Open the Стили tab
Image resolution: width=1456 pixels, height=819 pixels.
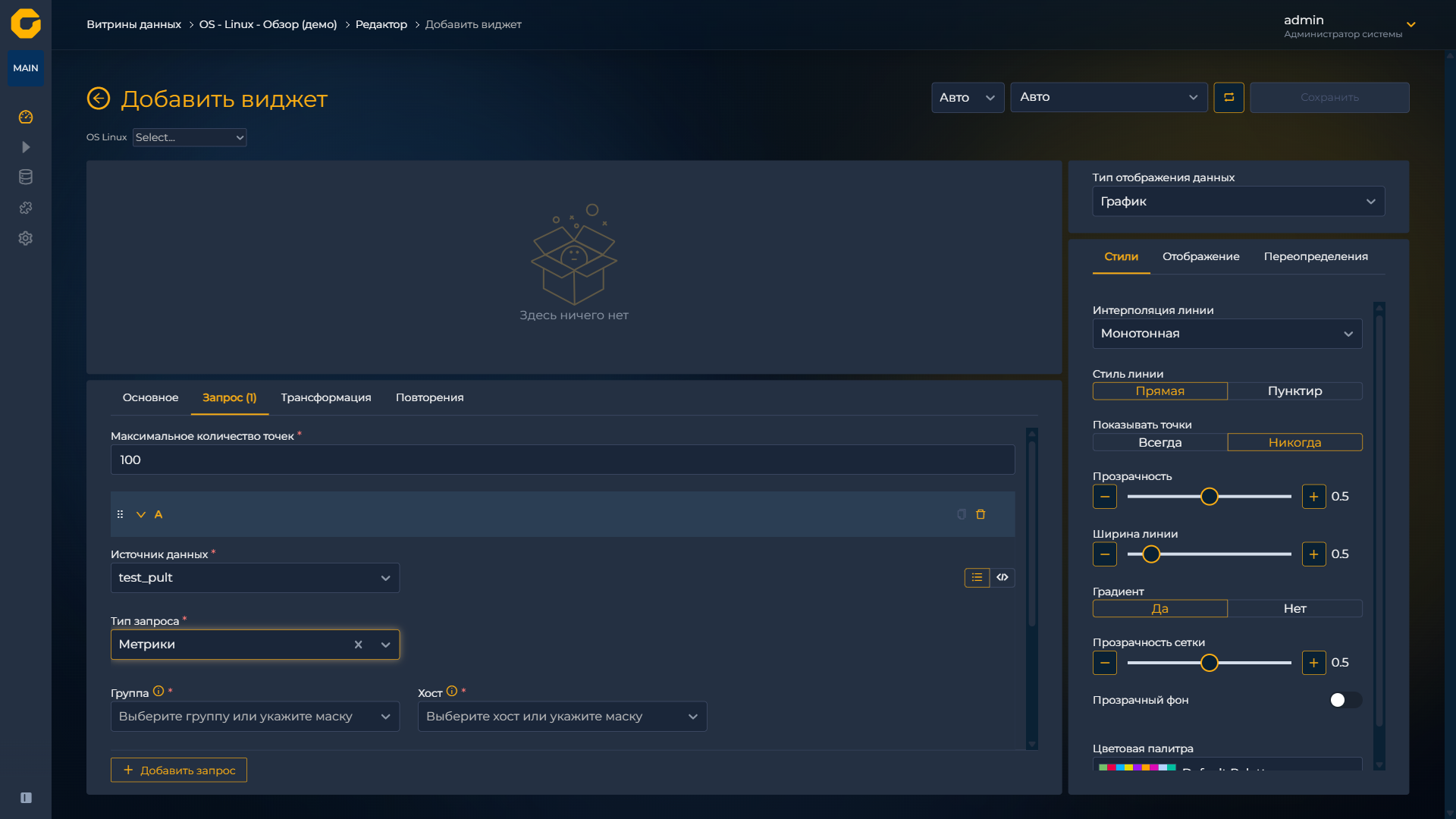pyautogui.click(x=1121, y=256)
